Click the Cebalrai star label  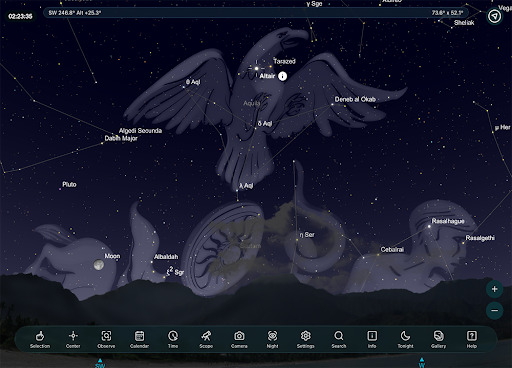pyautogui.click(x=392, y=249)
